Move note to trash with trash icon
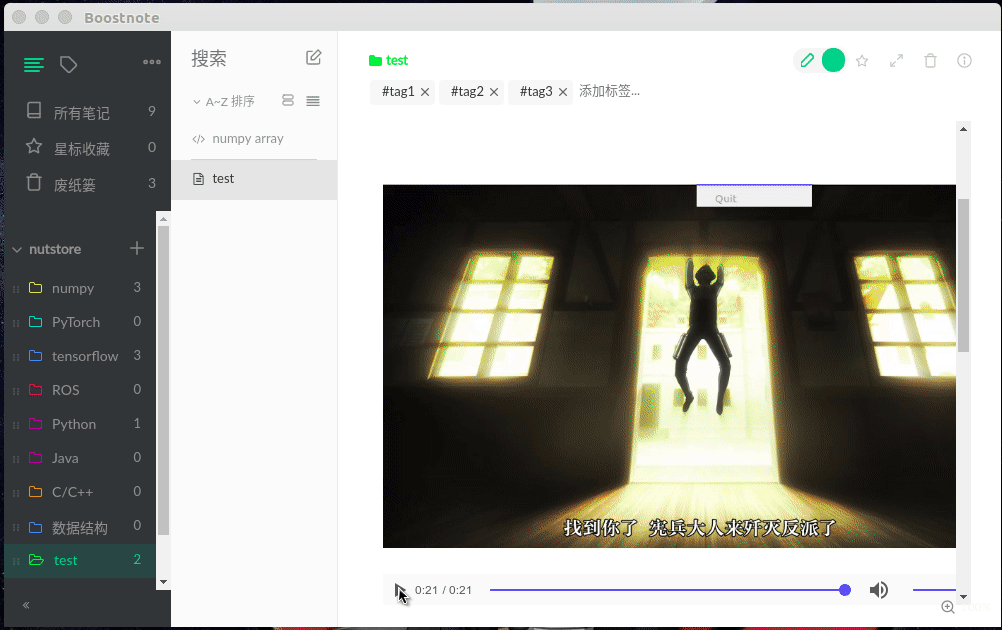Image resolution: width=1002 pixels, height=630 pixels. (x=930, y=61)
